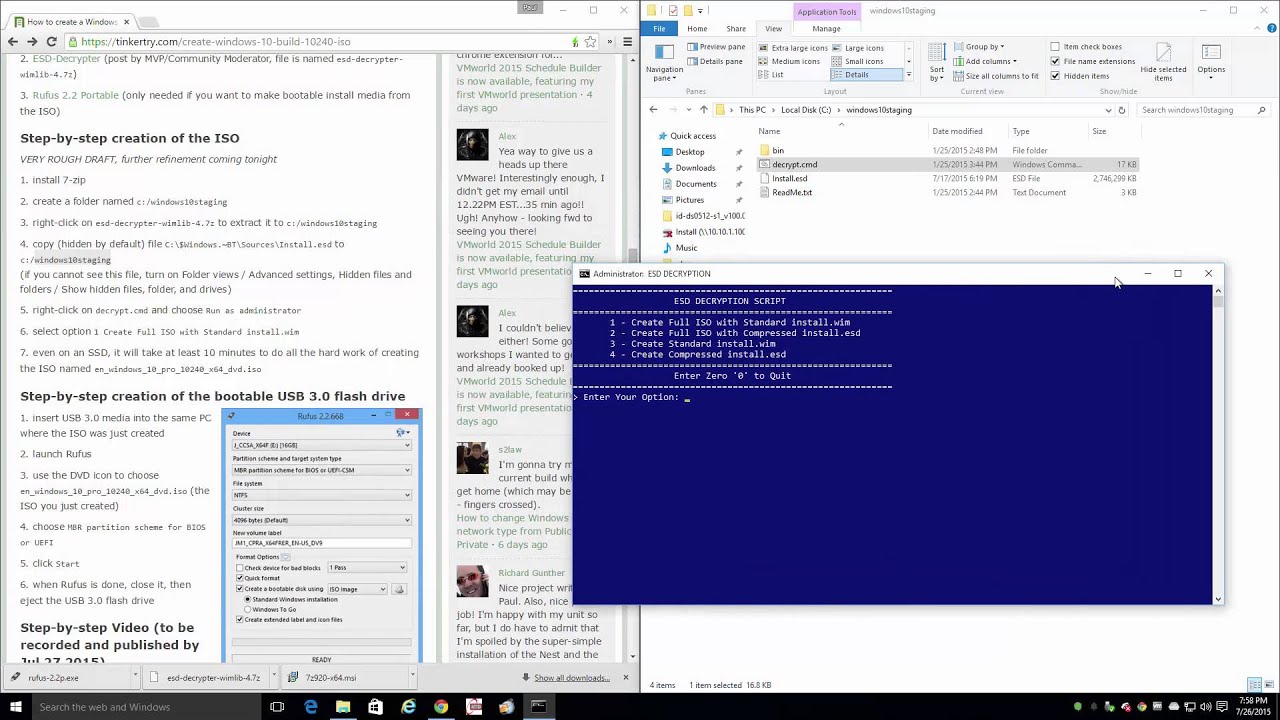Viewport: 1280px width, 720px height.
Task: Switch to large-icons view in status bar
Action: coord(1269,685)
